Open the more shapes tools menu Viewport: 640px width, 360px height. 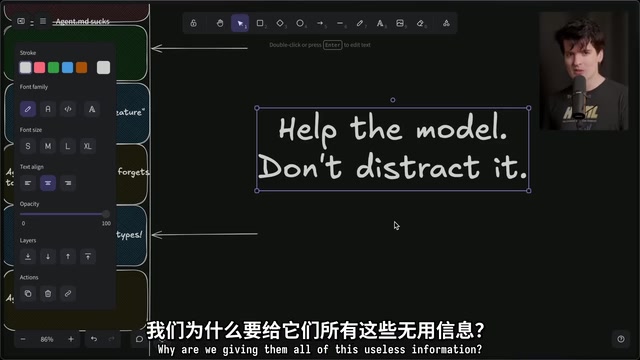[x=446, y=23]
